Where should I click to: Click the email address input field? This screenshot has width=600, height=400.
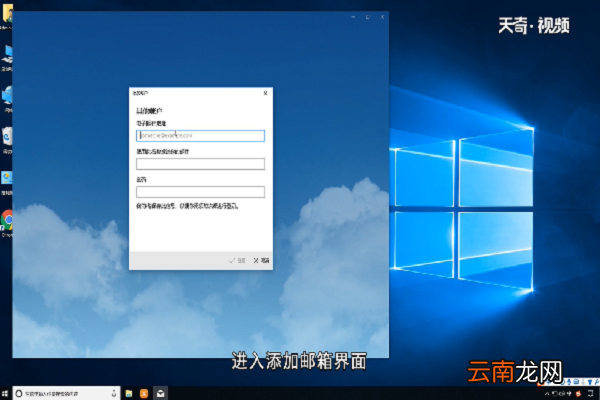200,136
